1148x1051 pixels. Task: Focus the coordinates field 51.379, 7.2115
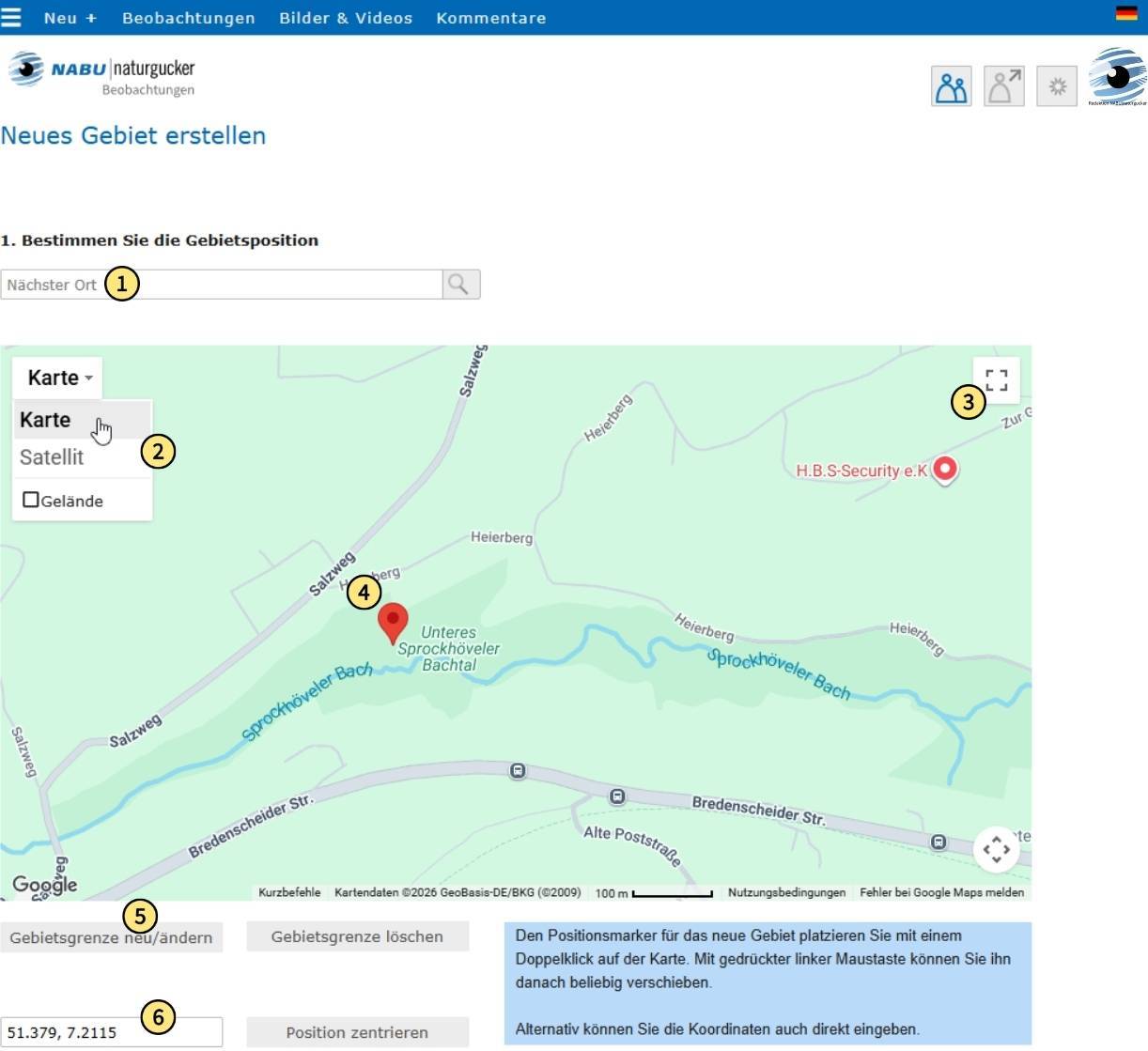[x=112, y=1032]
